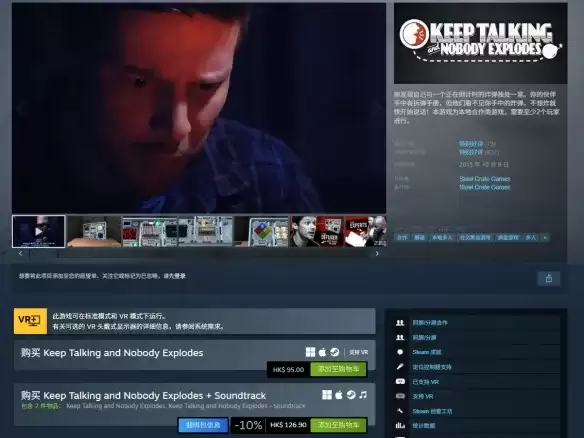Viewport: 584px width, 438px height.
Task: Click the Steam icon in the base game row
Action: tap(335, 352)
